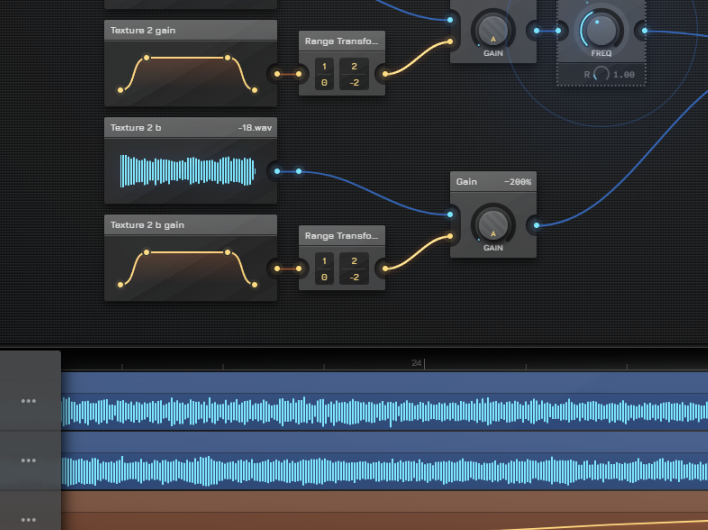The image size is (708, 530).
Task: Open the first track's three-dot menu
Action: (x=28, y=401)
